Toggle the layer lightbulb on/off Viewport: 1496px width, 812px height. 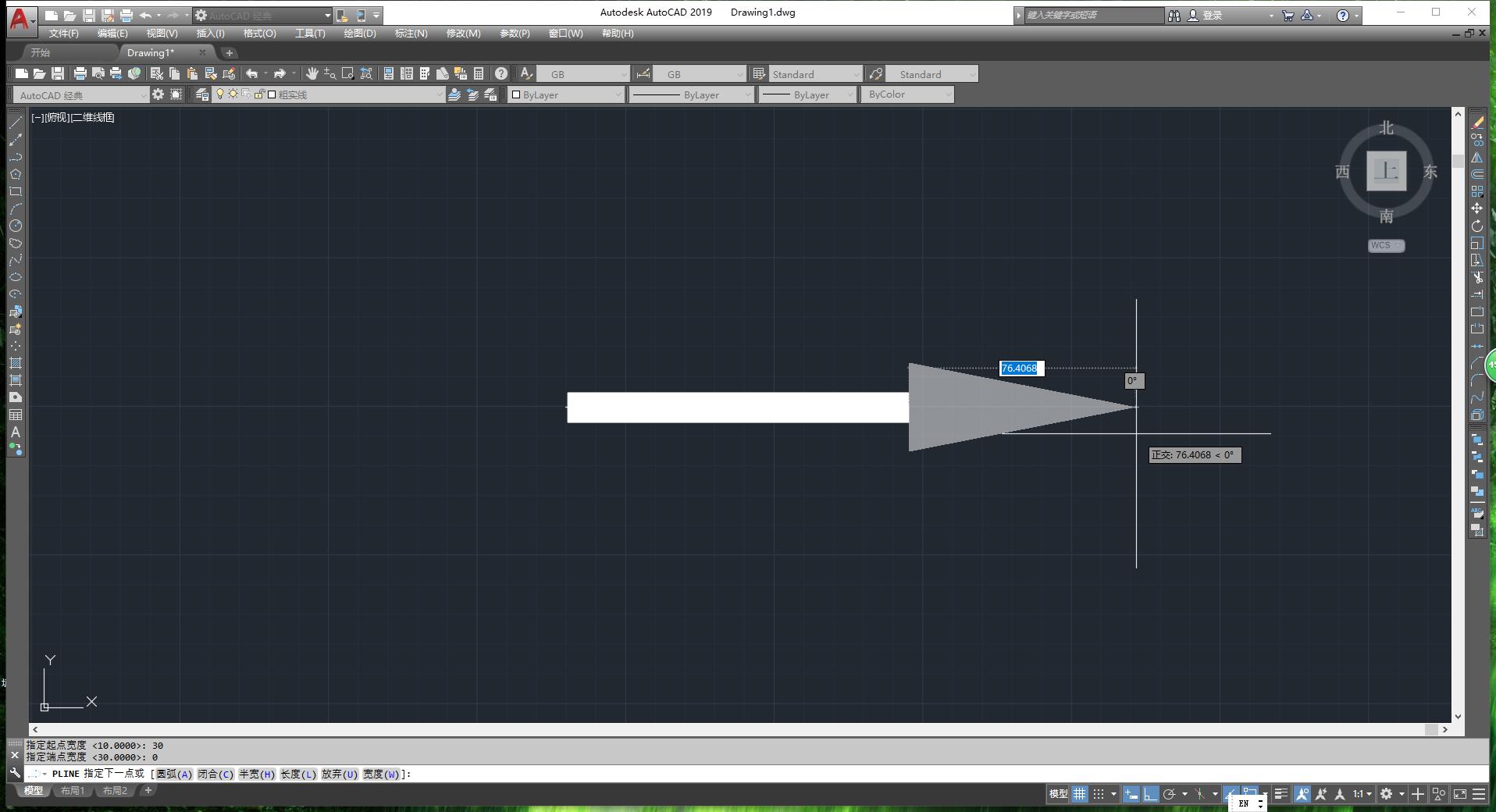[220, 94]
